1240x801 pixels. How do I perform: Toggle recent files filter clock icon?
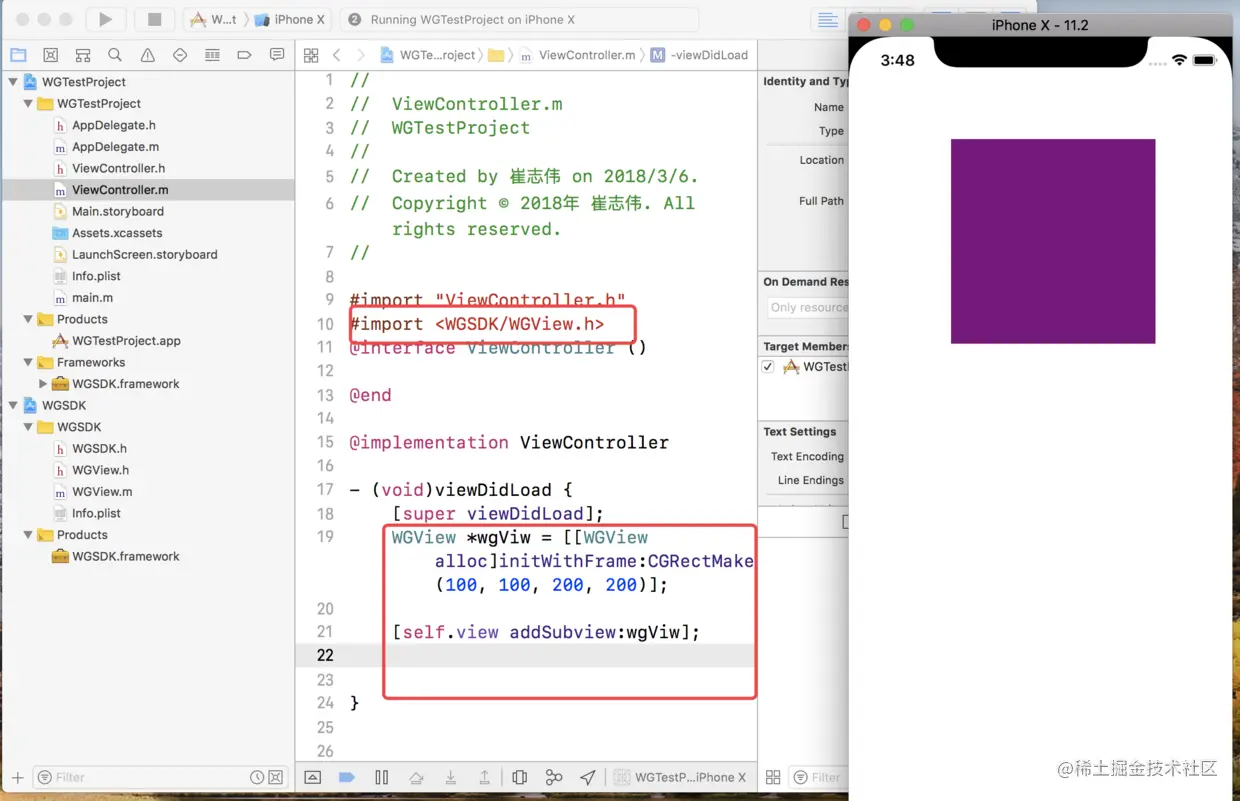pyautogui.click(x=257, y=777)
